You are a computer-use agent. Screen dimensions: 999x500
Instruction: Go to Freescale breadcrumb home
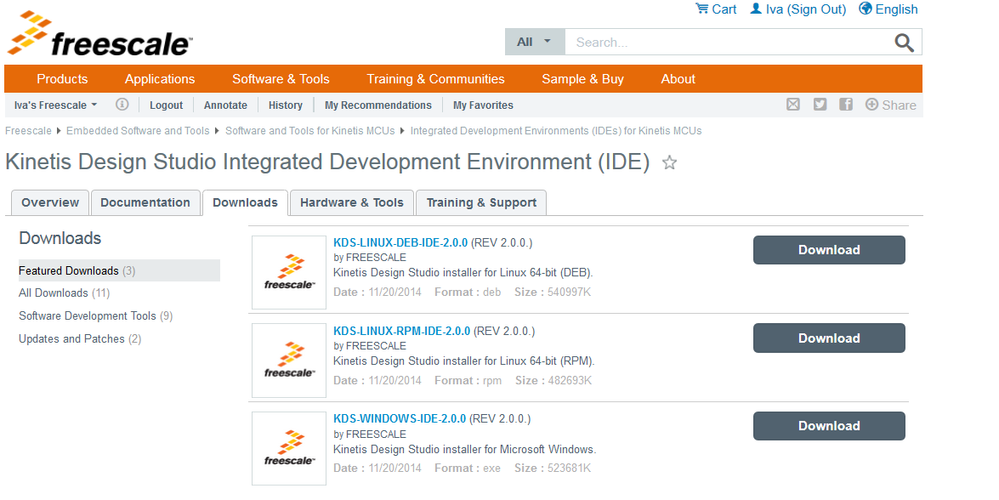(28, 131)
